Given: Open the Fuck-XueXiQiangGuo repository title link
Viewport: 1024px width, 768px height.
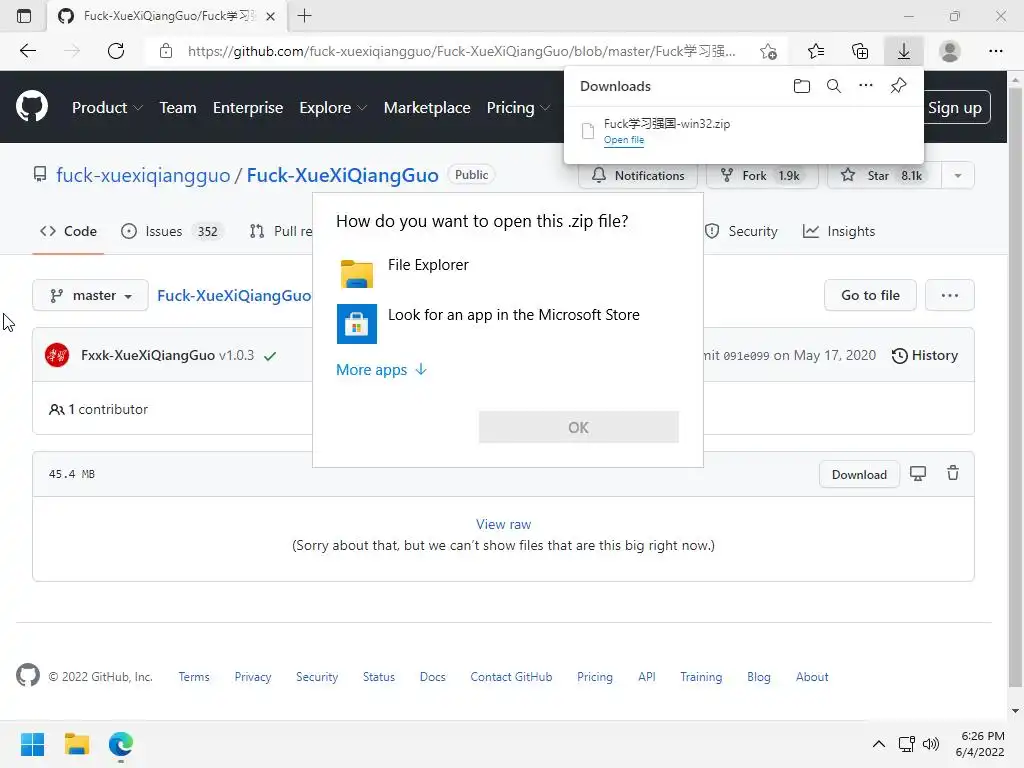Looking at the screenshot, I should [x=342, y=175].
